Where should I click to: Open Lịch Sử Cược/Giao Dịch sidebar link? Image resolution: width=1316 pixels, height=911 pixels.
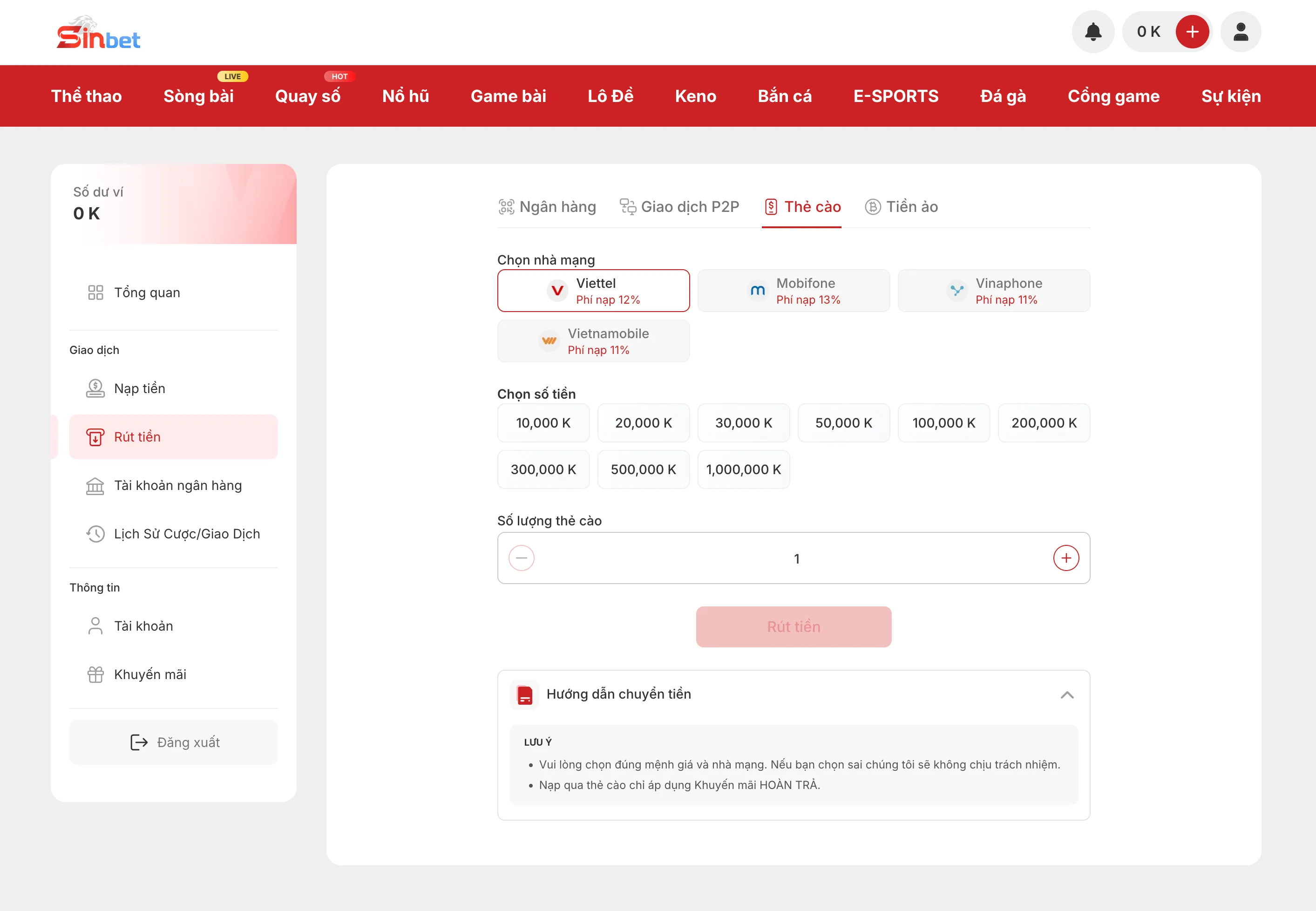pyautogui.click(x=174, y=534)
